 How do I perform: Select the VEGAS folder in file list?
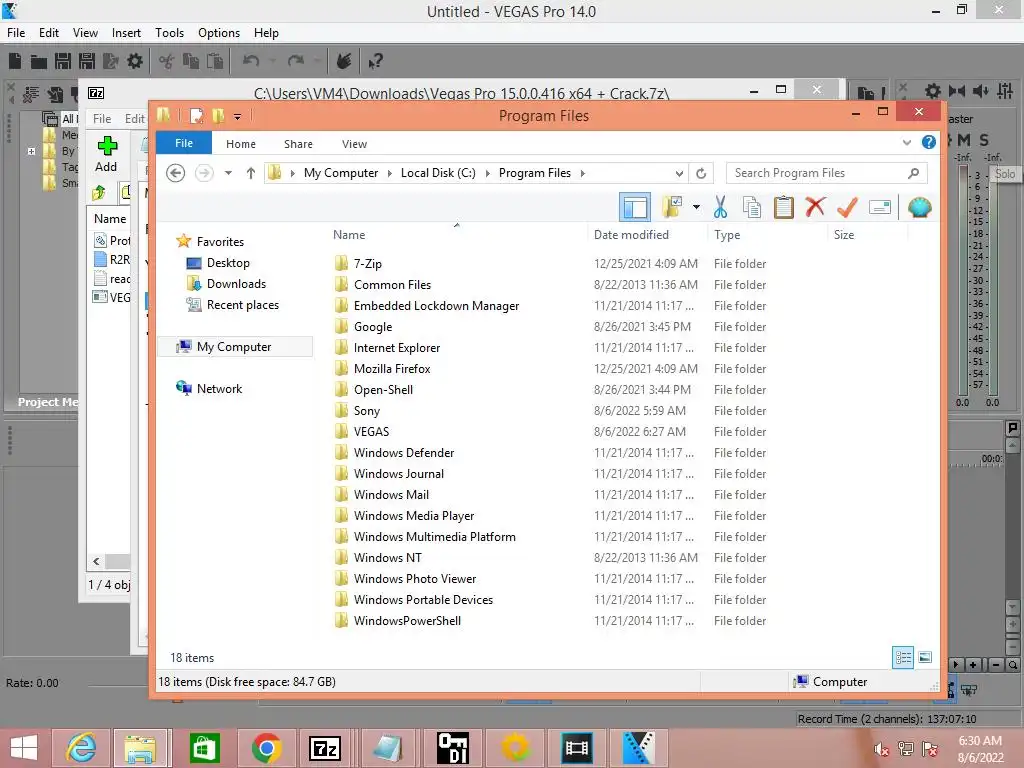coord(371,432)
